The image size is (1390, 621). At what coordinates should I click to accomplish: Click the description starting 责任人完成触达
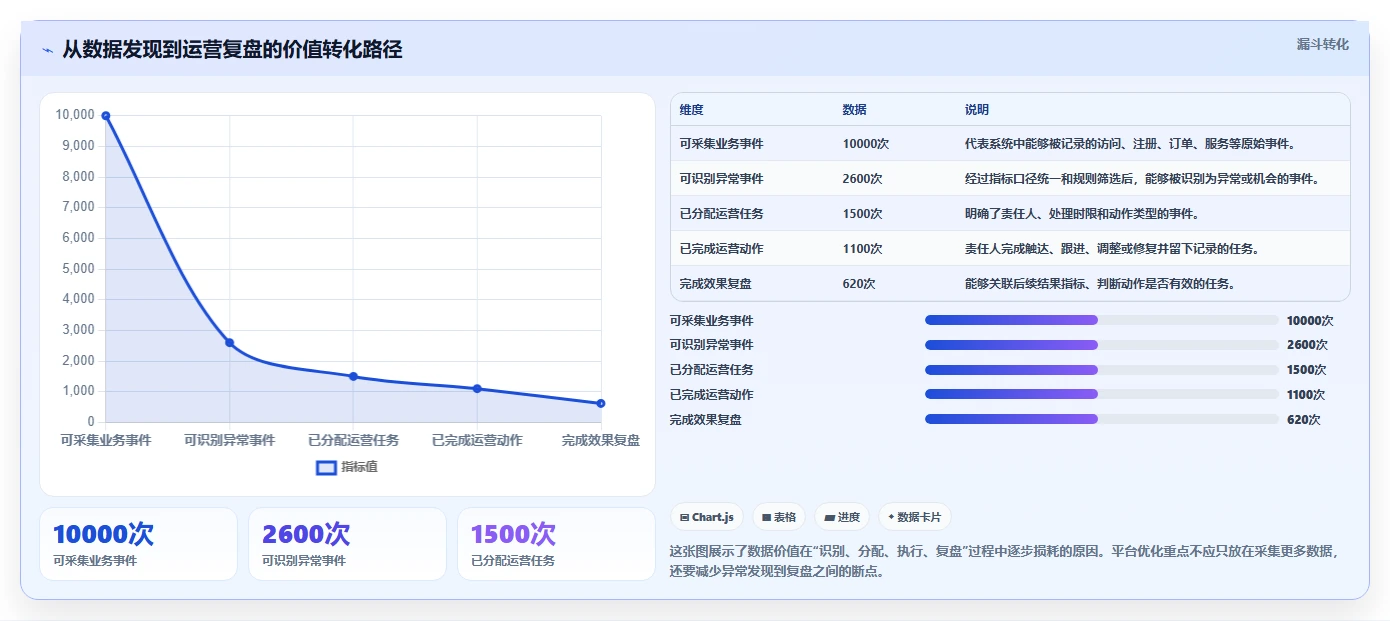point(1111,249)
